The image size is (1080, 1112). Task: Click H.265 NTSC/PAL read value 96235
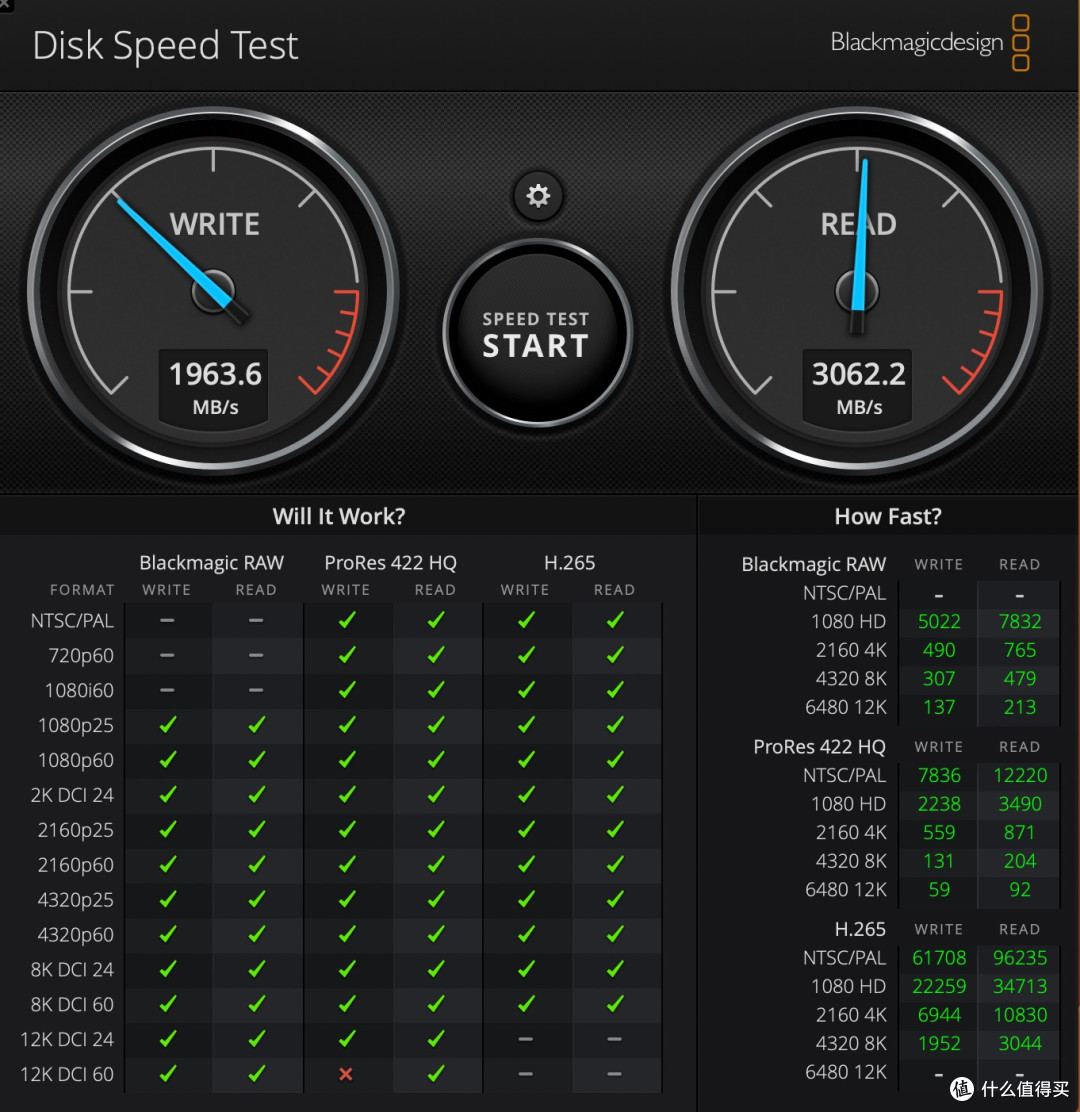tap(1020, 957)
